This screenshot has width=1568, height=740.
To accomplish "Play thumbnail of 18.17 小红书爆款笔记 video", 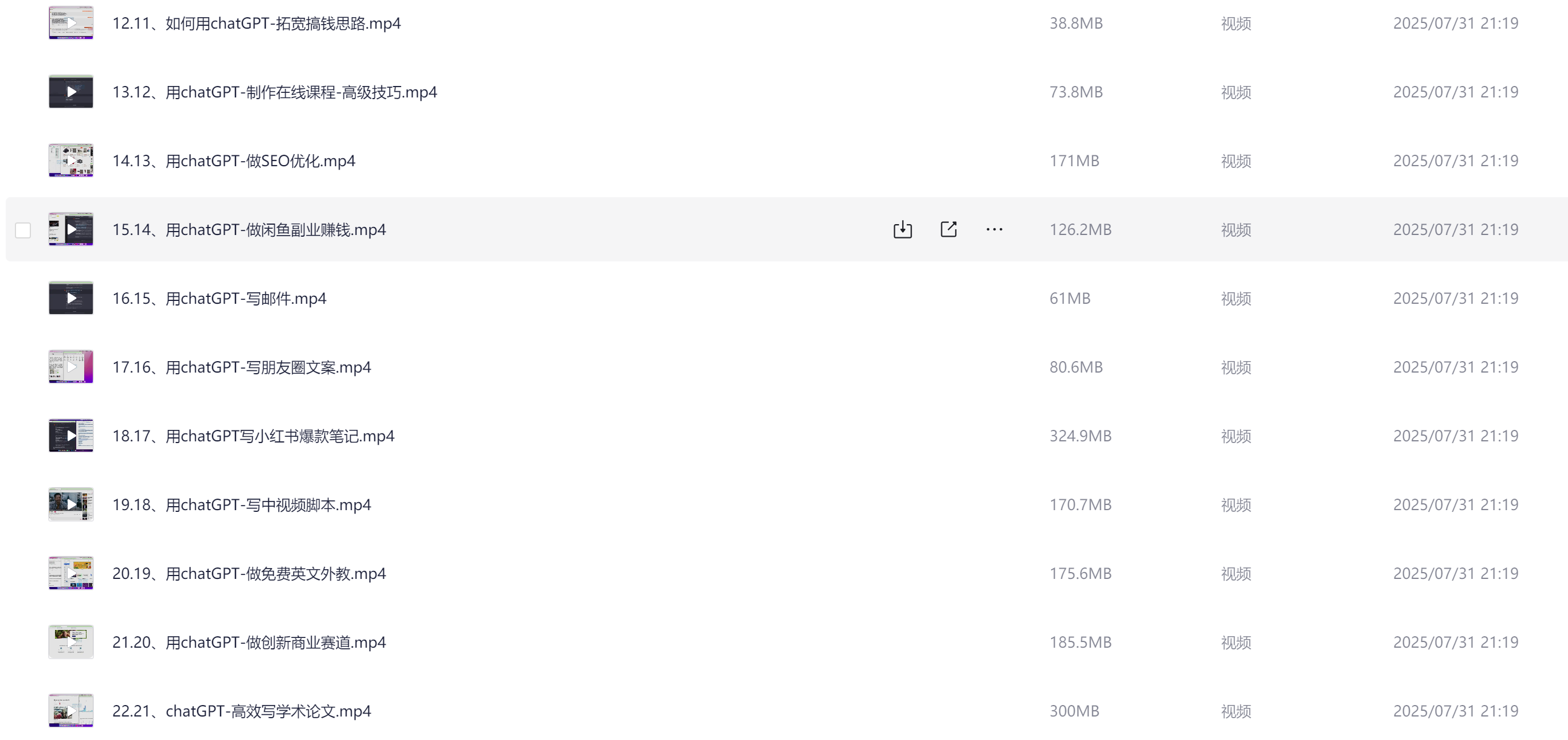I will 71,436.
